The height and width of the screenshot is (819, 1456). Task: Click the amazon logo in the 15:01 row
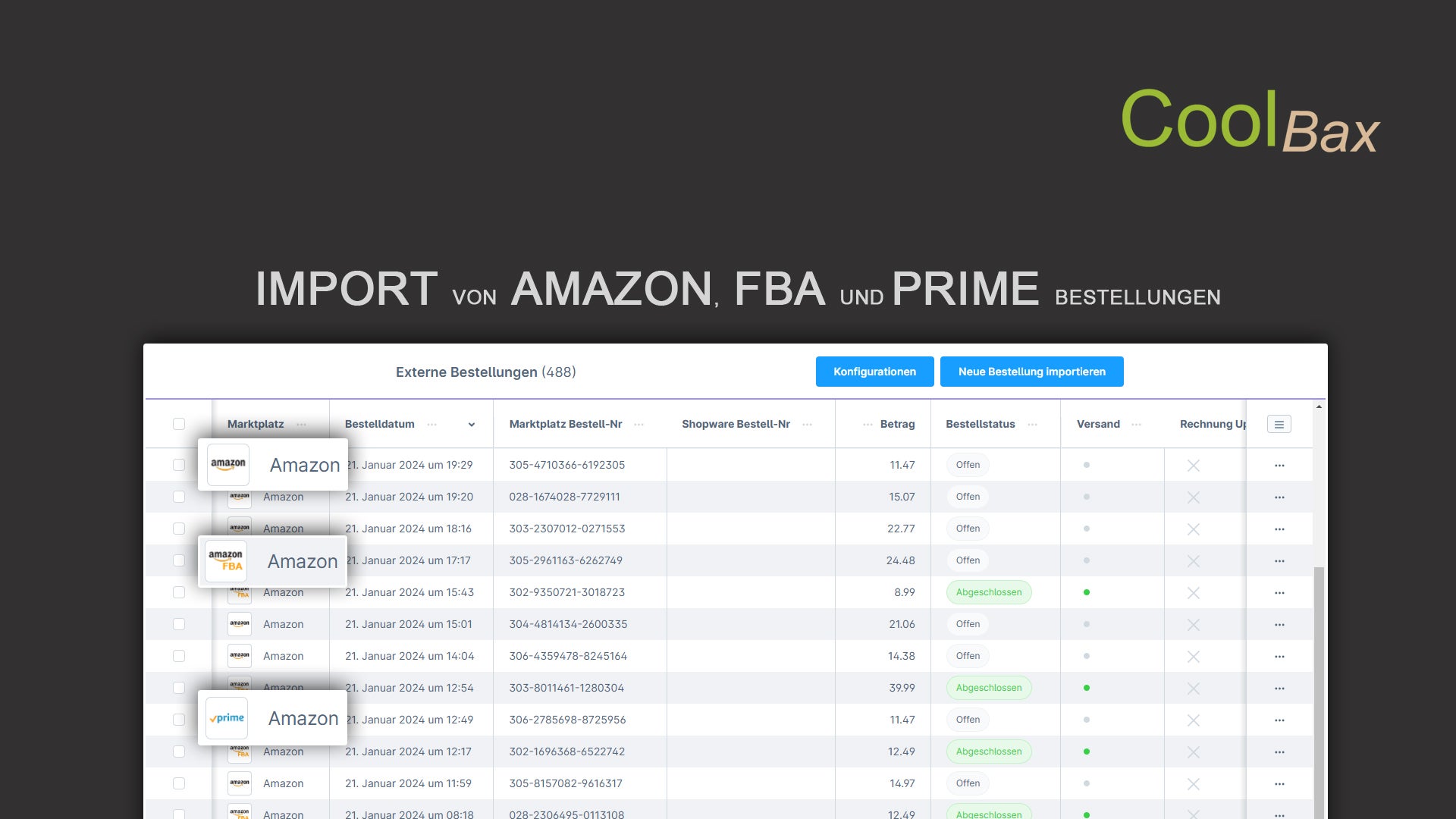click(240, 624)
